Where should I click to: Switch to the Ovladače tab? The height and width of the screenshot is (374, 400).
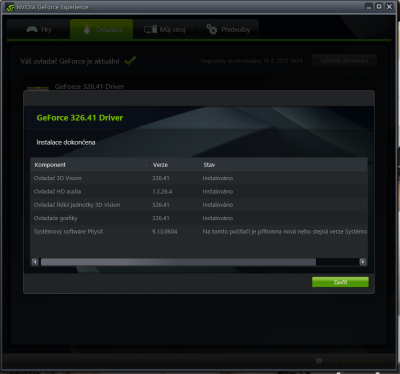[x=102, y=29]
